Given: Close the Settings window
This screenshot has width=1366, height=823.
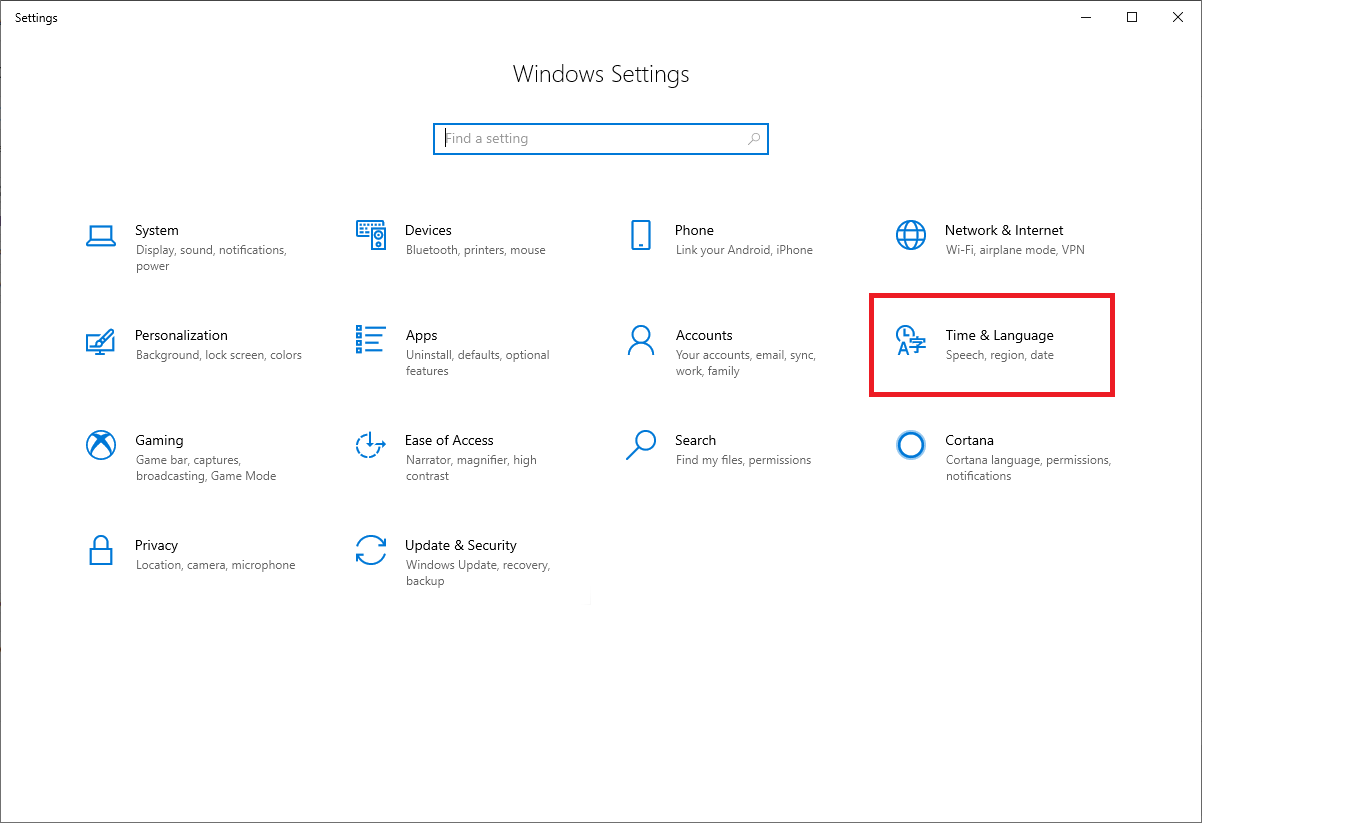Looking at the screenshot, I should (x=1178, y=17).
